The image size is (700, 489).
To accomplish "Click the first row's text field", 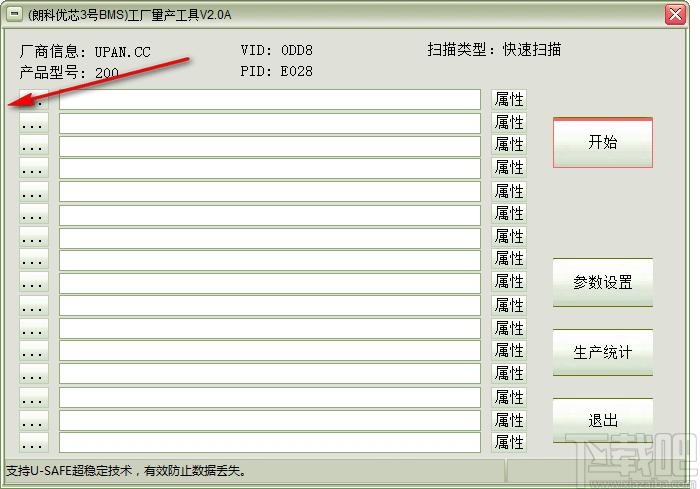I will [x=270, y=100].
